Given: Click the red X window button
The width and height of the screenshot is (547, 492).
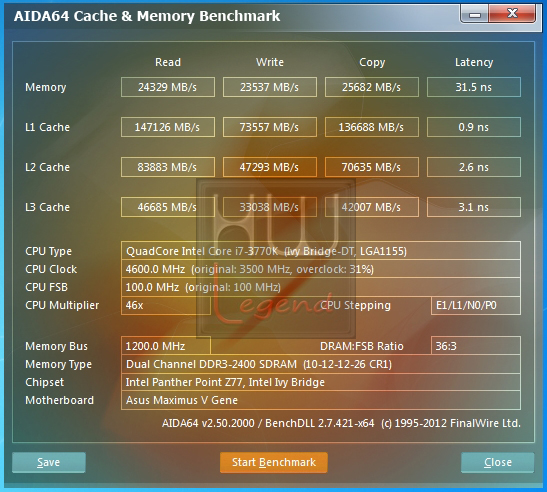Looking at the screenshot, I should click(512, 14).
